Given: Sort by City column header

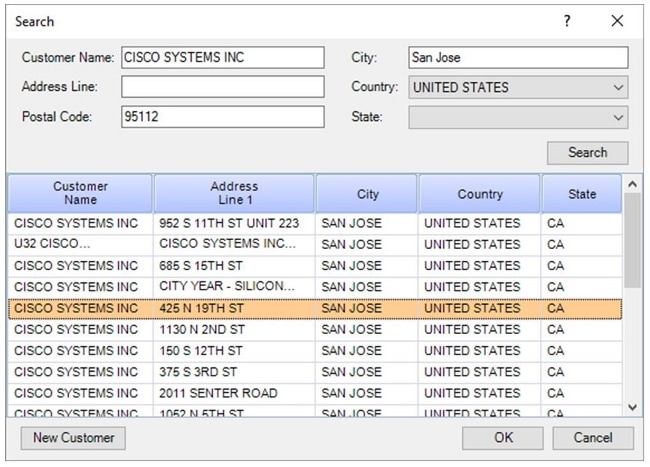Looking at the screenshot, I should pyautogui.click(x=367, y=193).
